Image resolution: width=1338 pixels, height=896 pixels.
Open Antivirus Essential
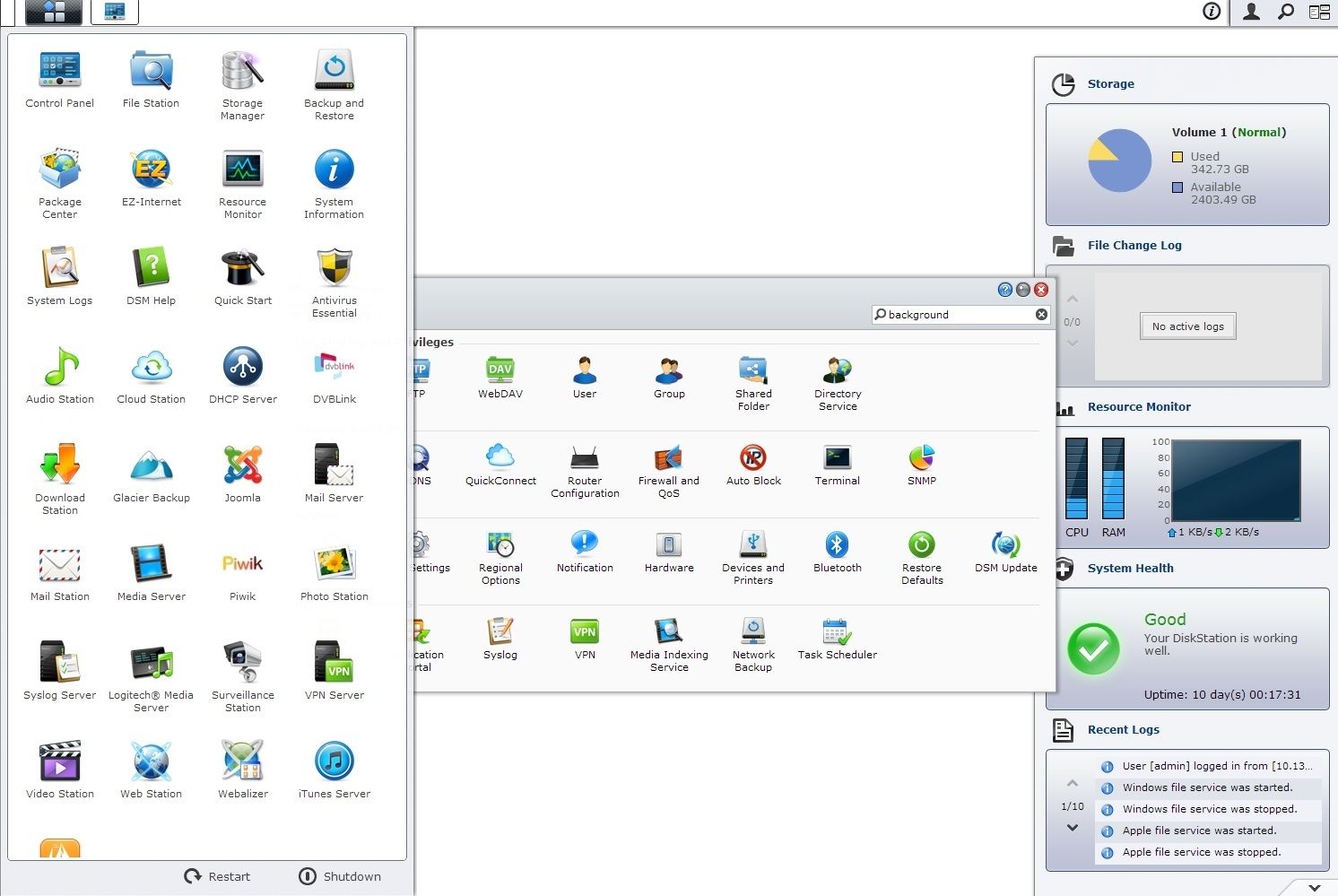pyautogui.click(x=334, y=283)
